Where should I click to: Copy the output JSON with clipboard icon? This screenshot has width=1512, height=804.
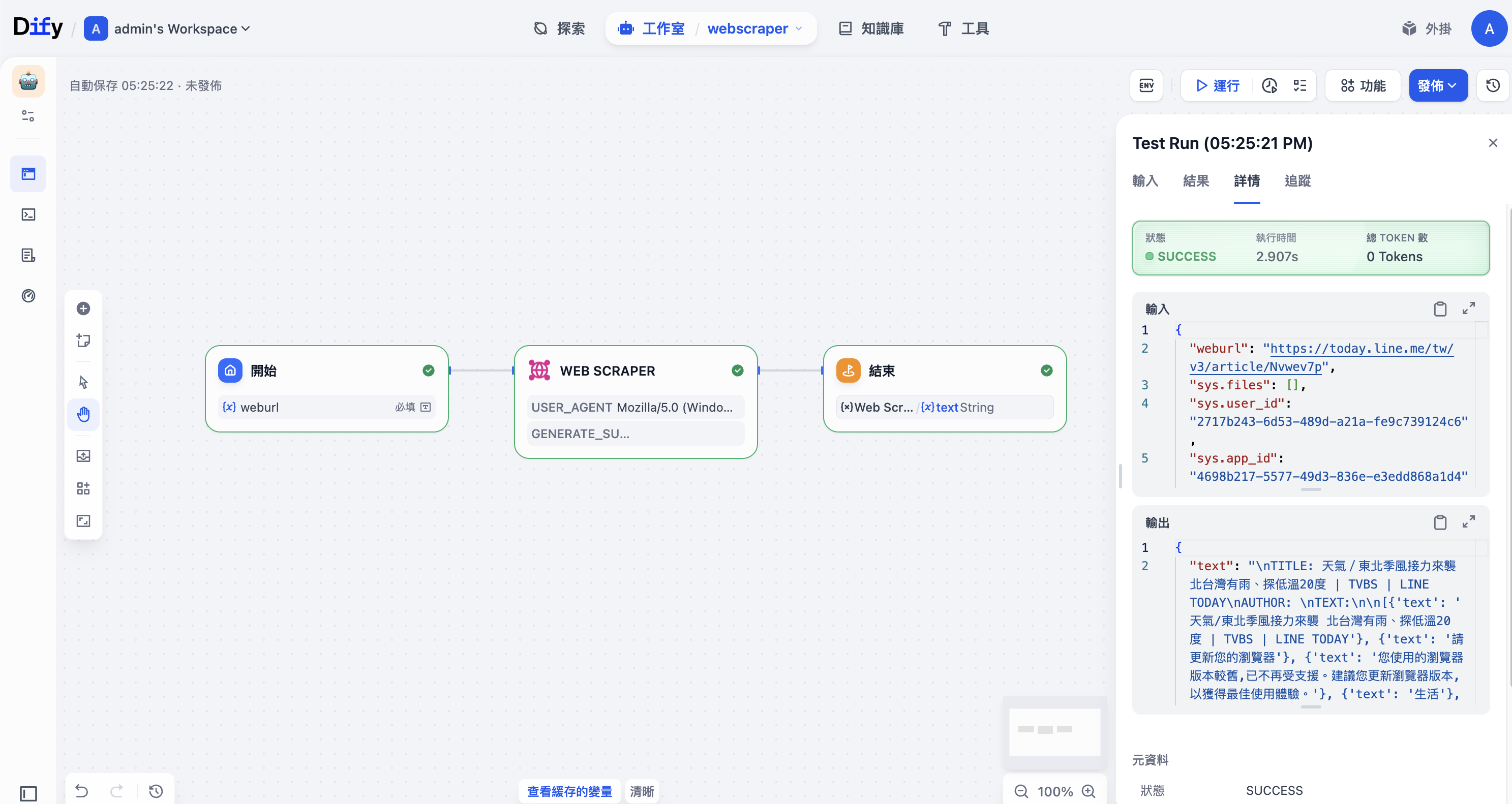pyautogui.click(x=1440, y=522)
